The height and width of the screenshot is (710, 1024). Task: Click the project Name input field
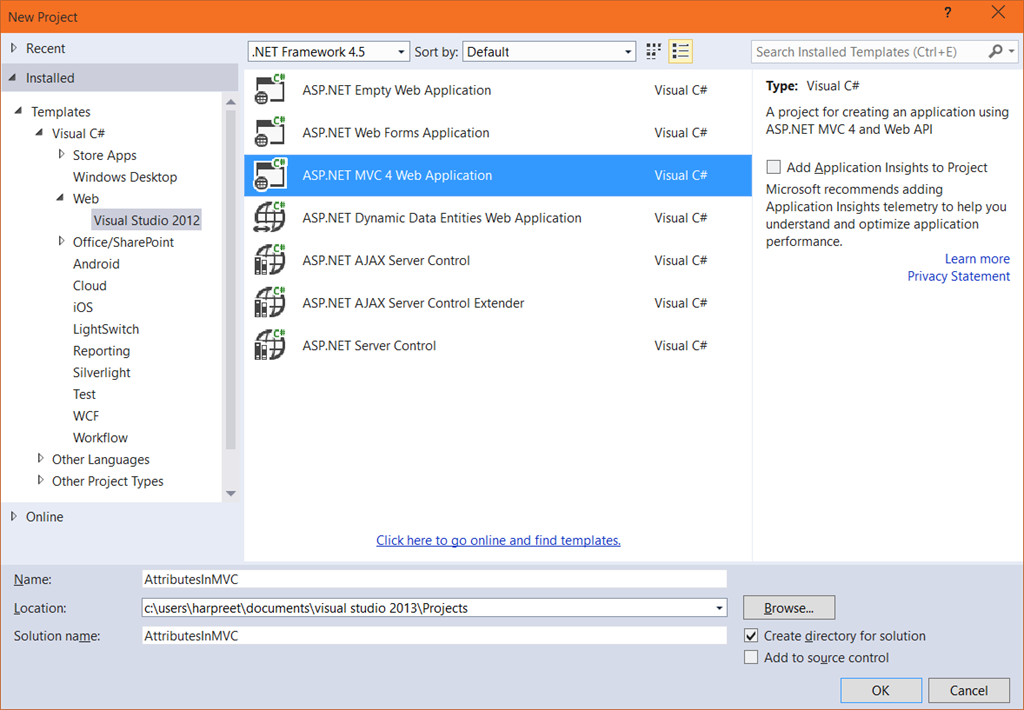(434, 579)
